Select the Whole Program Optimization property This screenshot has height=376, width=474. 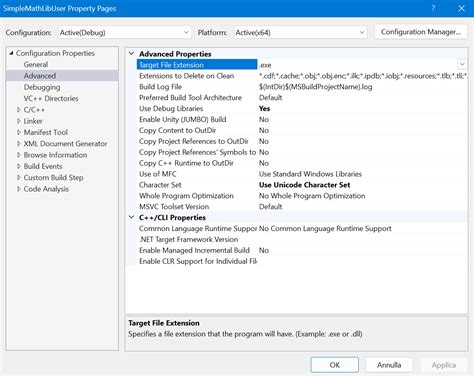(186, 196)
